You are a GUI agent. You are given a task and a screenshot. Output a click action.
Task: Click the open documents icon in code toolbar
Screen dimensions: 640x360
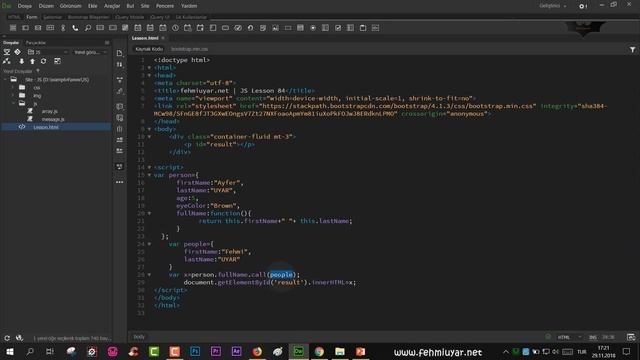click(120, 53)
